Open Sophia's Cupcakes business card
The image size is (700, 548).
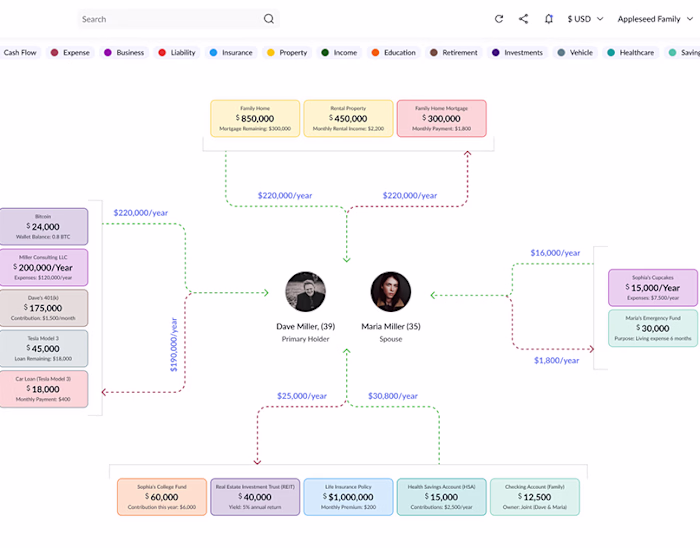(x=653, y=287)
